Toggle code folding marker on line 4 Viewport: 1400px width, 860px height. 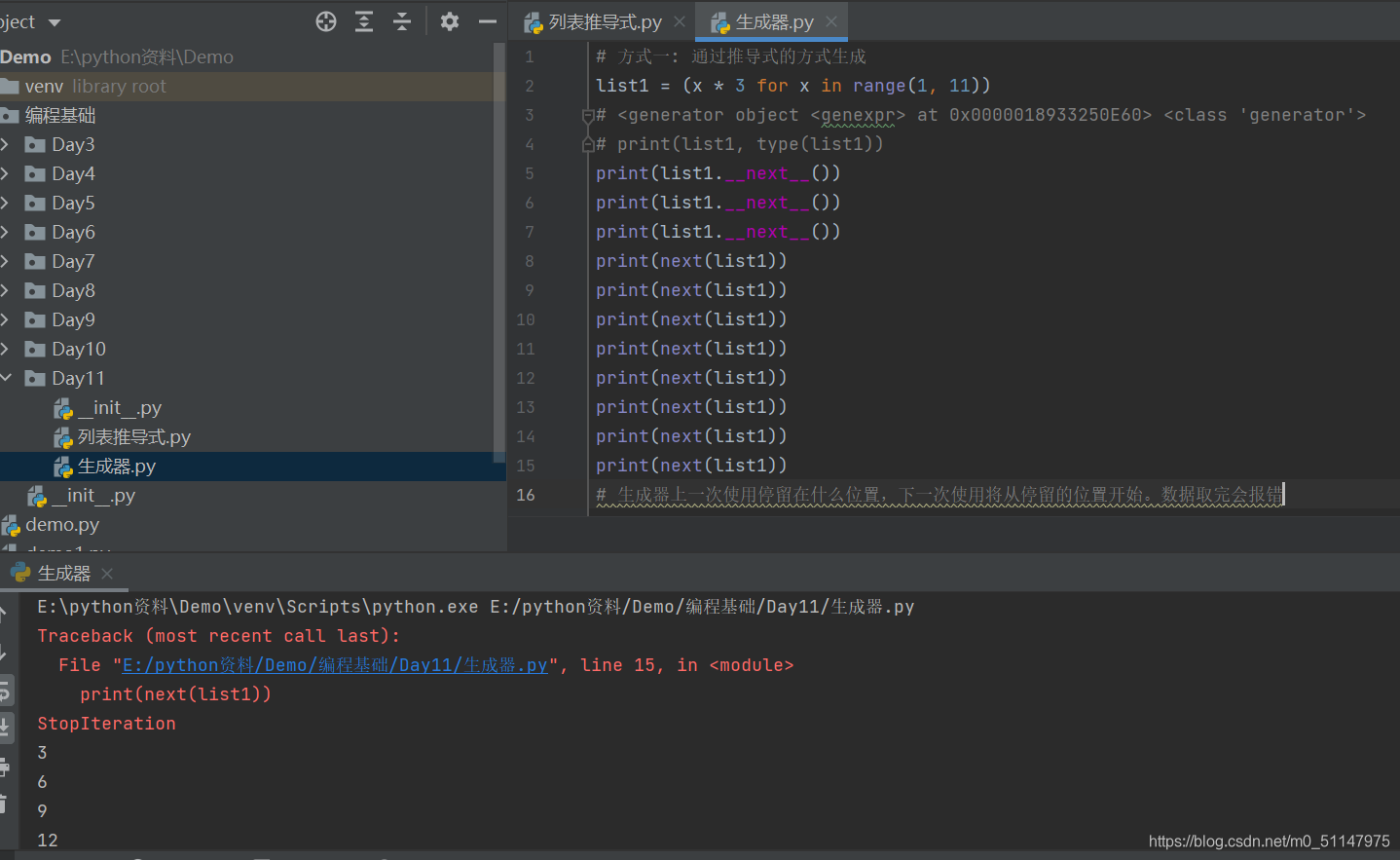pyautogui.click(x=587, y=145)
